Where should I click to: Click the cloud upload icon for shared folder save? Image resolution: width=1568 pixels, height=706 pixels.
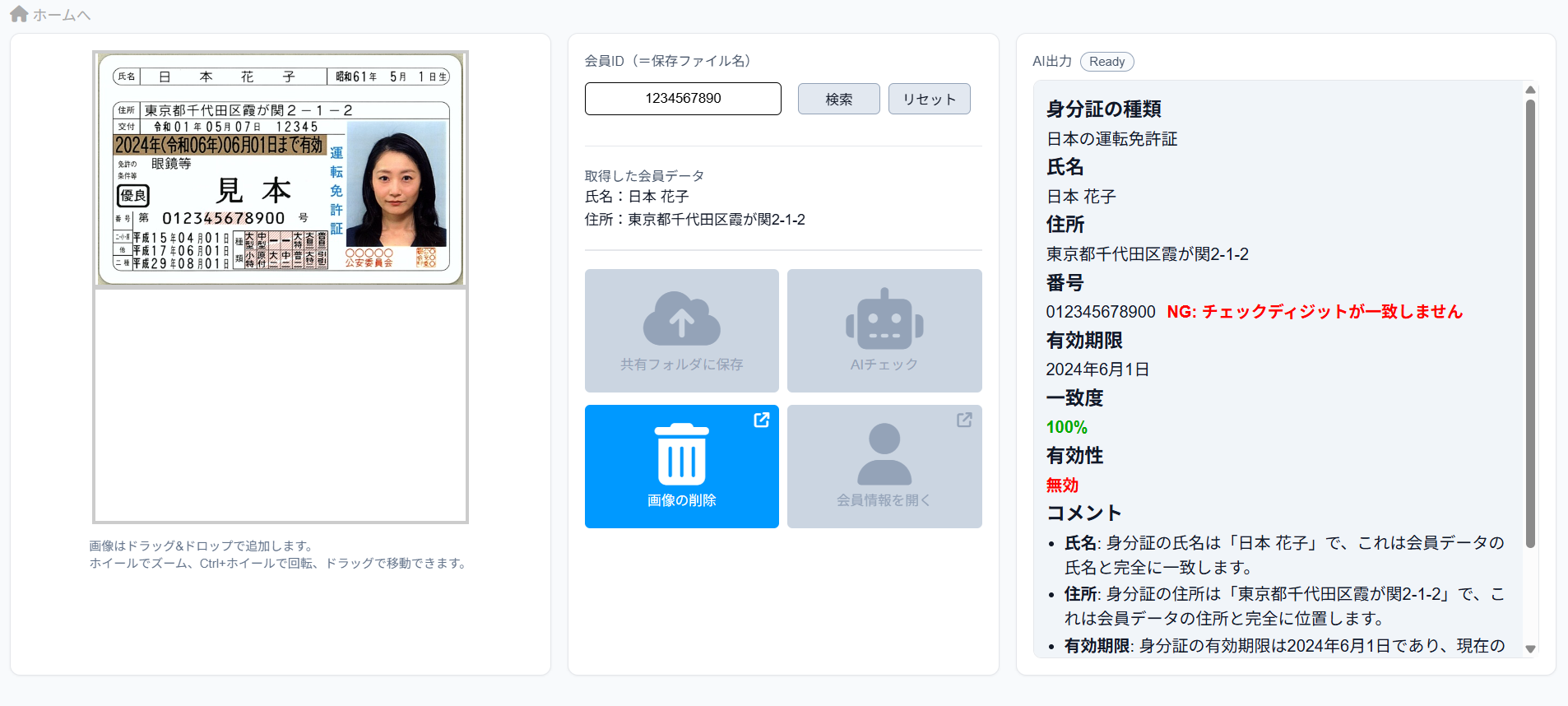681,319
